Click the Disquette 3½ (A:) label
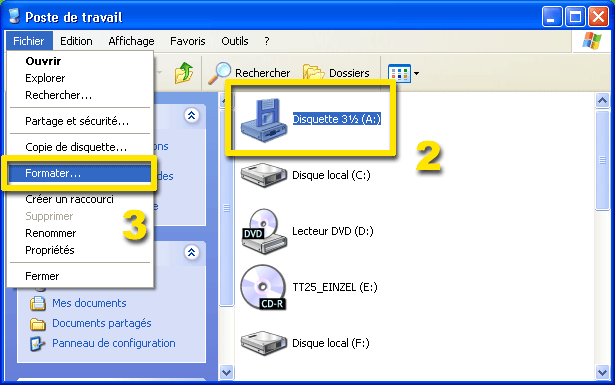 [x=337, y=119]
